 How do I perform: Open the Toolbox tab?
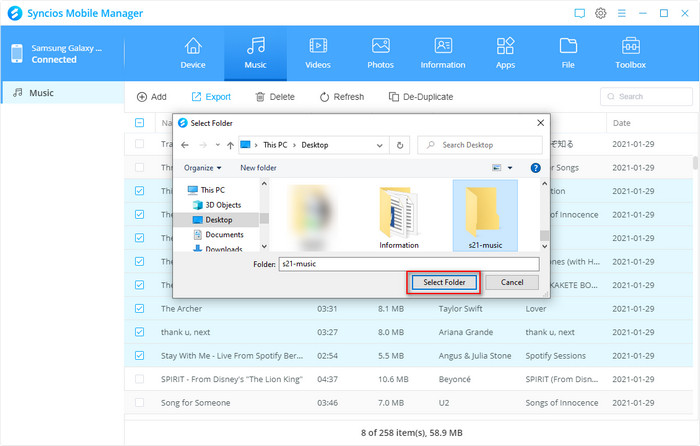(x=630, y=53)
